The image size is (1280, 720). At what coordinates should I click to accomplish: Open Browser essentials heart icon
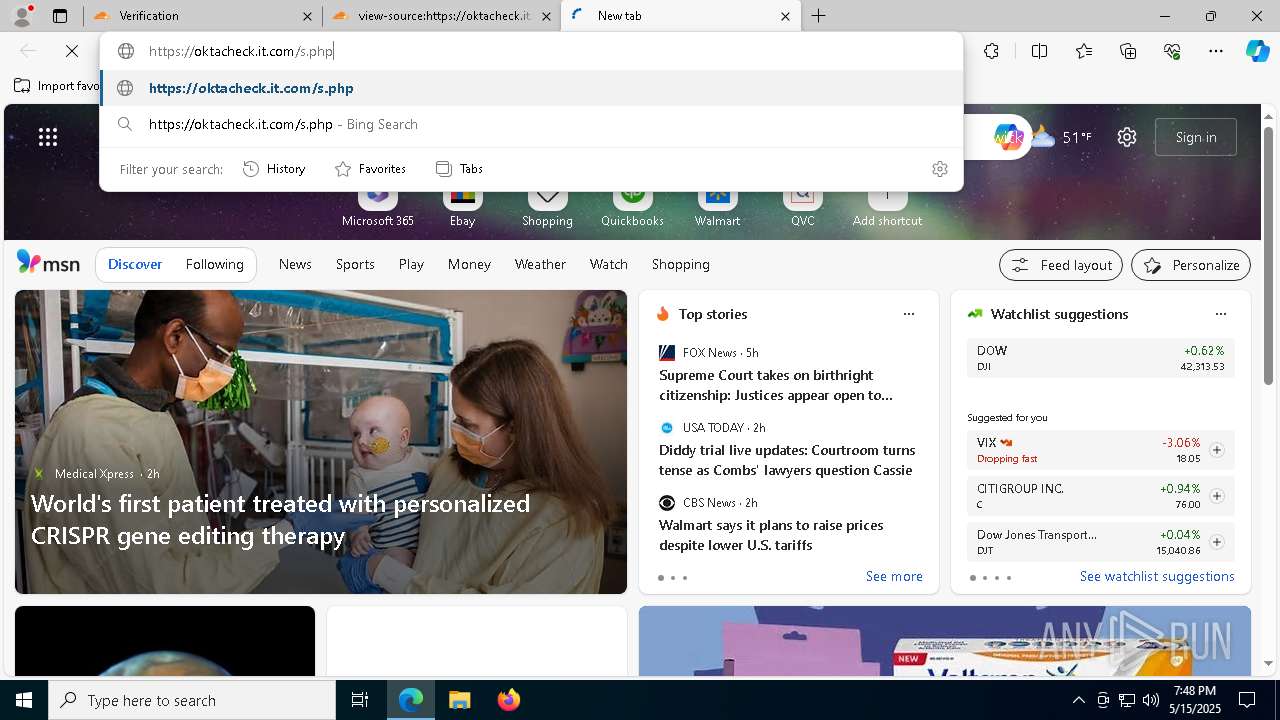(1172, 51)
